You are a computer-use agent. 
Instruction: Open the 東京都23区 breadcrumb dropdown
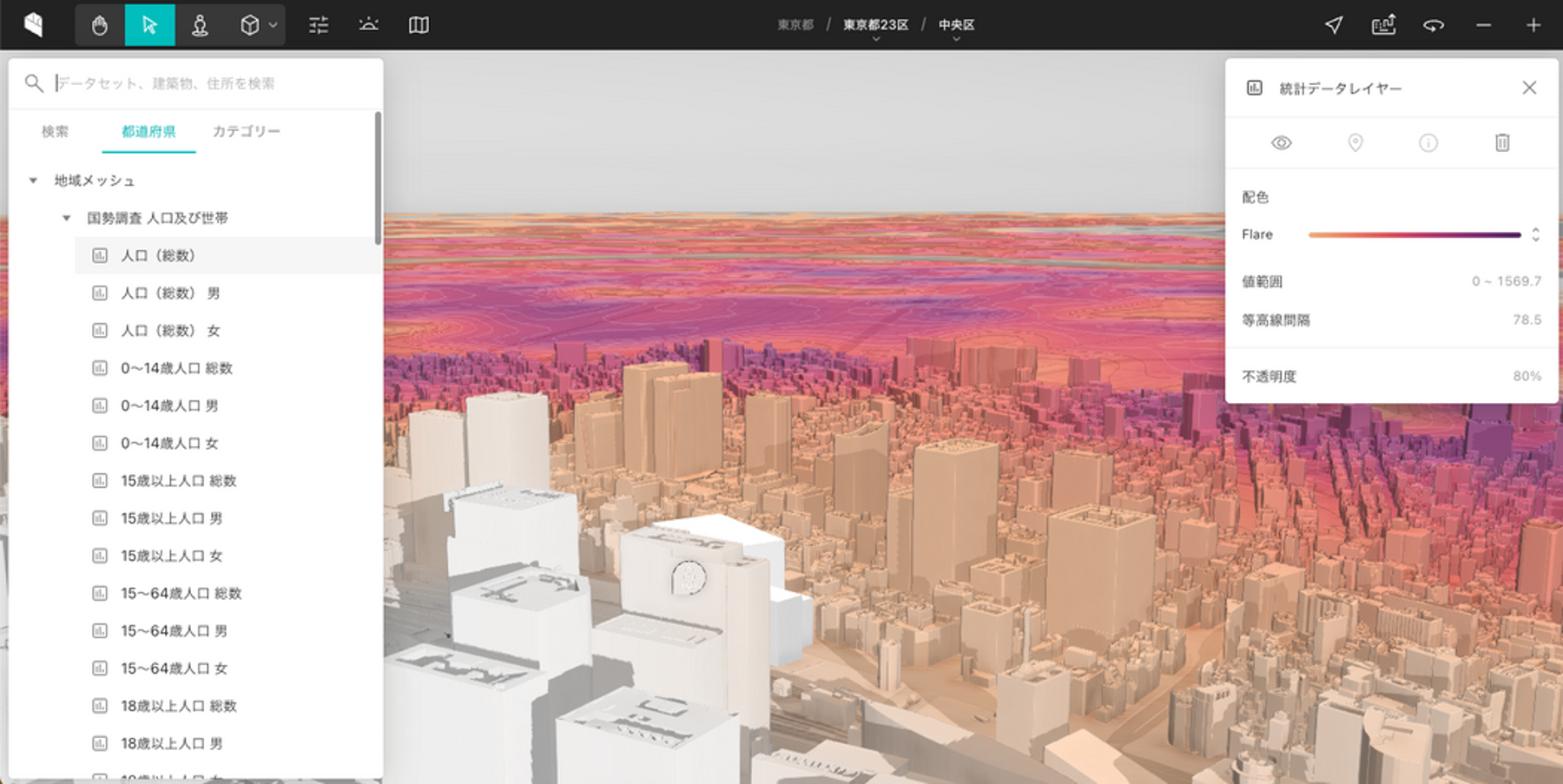tap(875, 26)
